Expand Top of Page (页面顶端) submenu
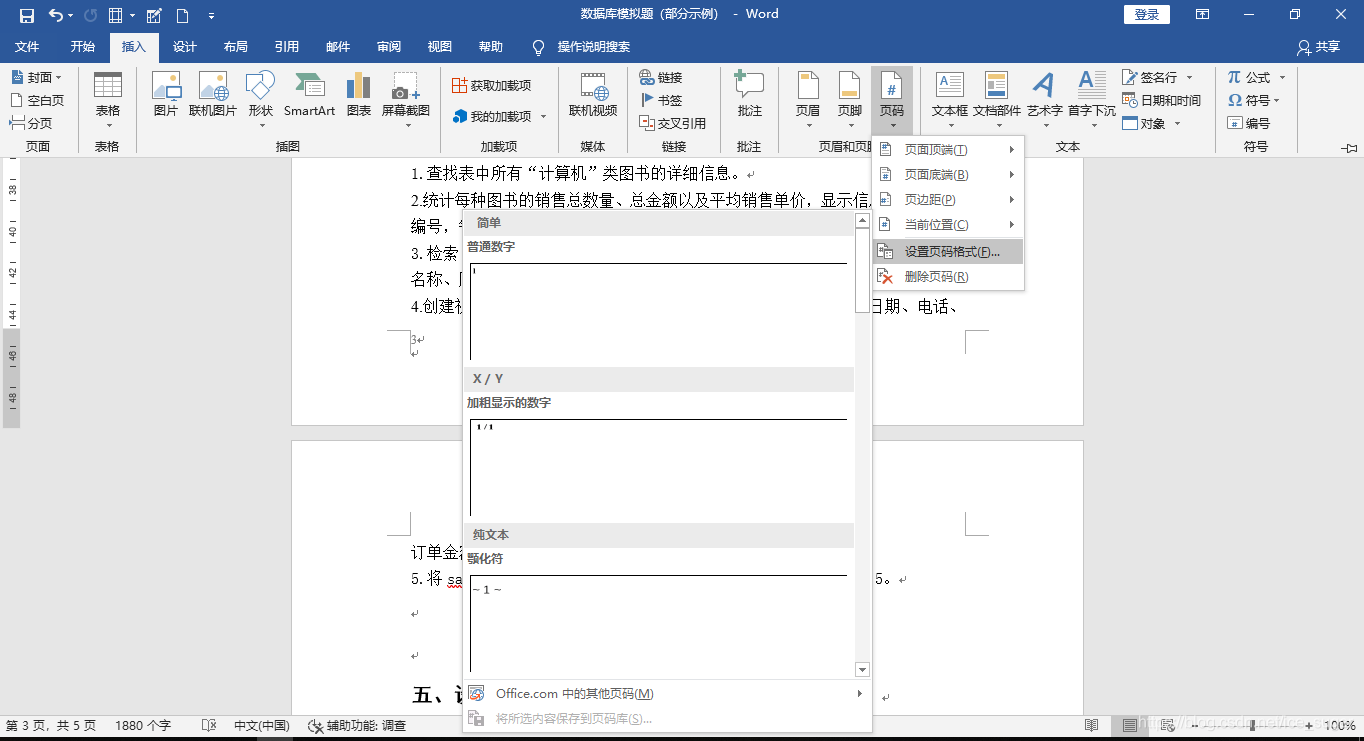 tap(948, 150)
